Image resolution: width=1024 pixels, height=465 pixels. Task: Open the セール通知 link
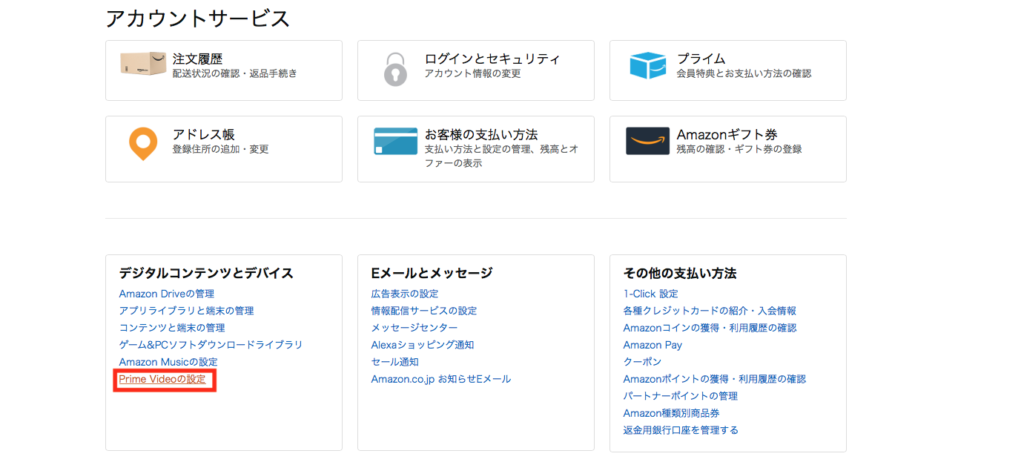pos(395,362)
